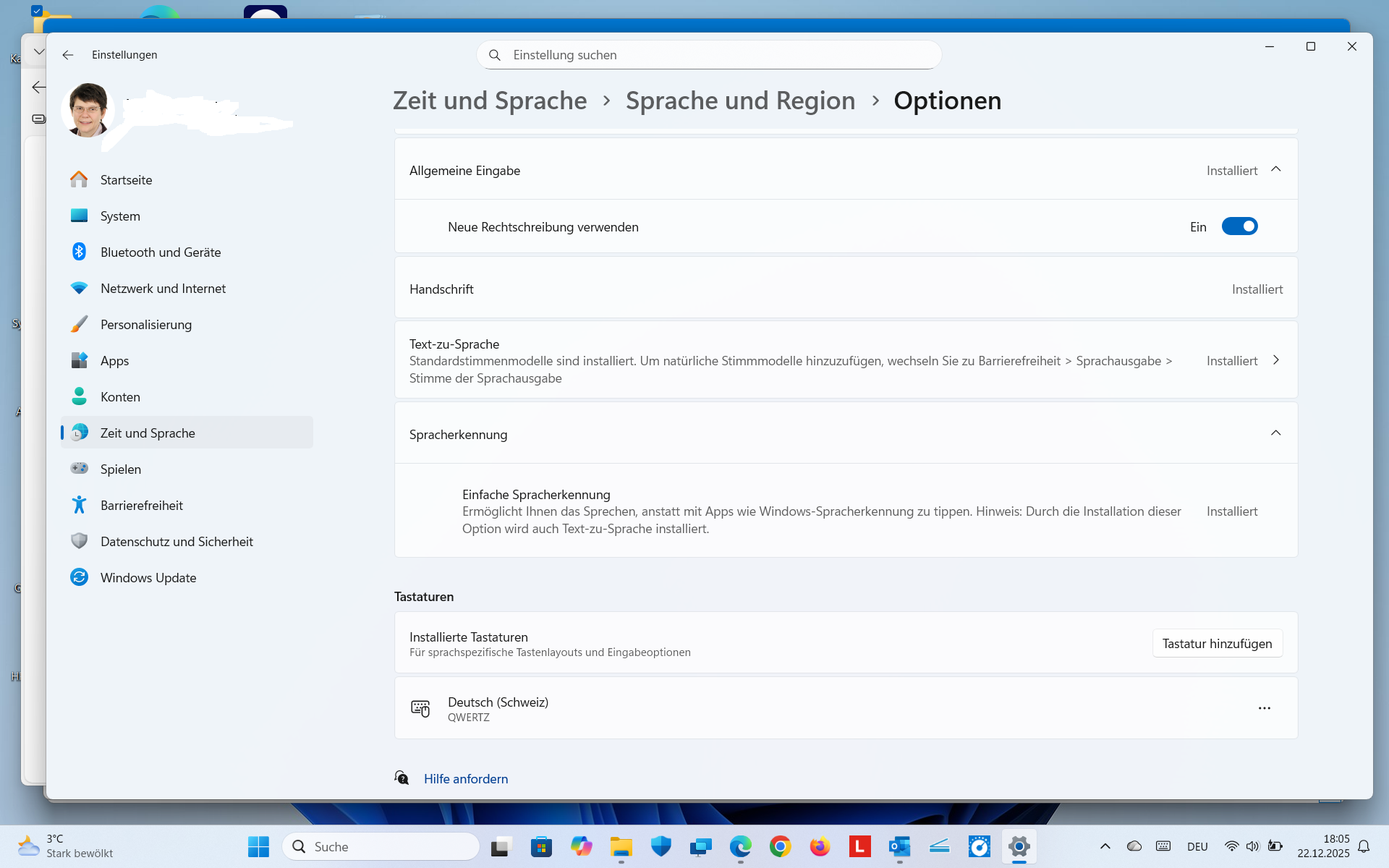Collapse the Spracherkennung section
This screenshot has height=868, width=1389.
[1275, 433]
